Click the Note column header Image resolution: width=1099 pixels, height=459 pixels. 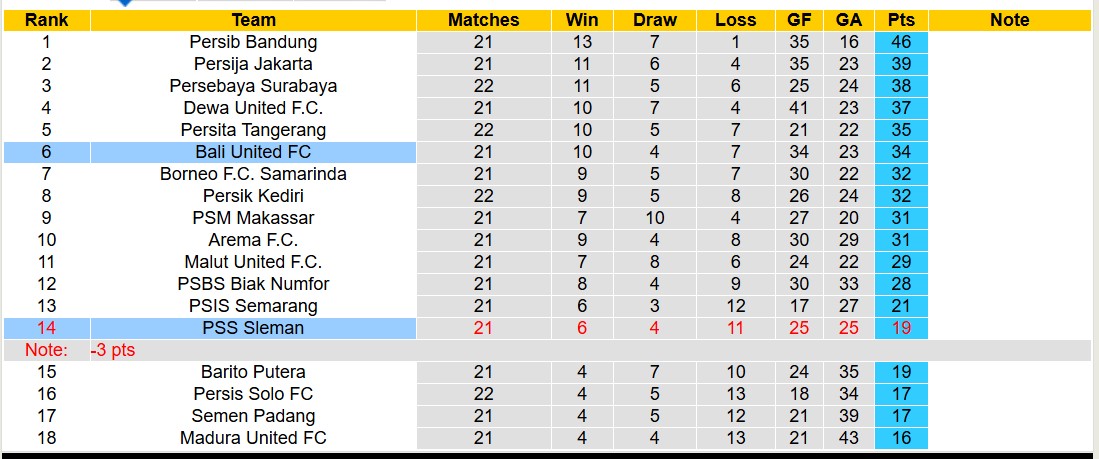tap(1009, 20)
